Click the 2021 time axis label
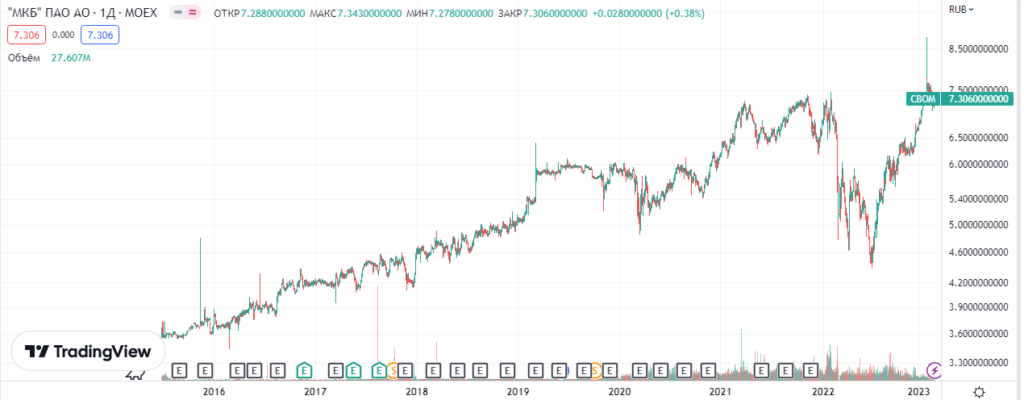The image size is (1024, 400). 720,392
